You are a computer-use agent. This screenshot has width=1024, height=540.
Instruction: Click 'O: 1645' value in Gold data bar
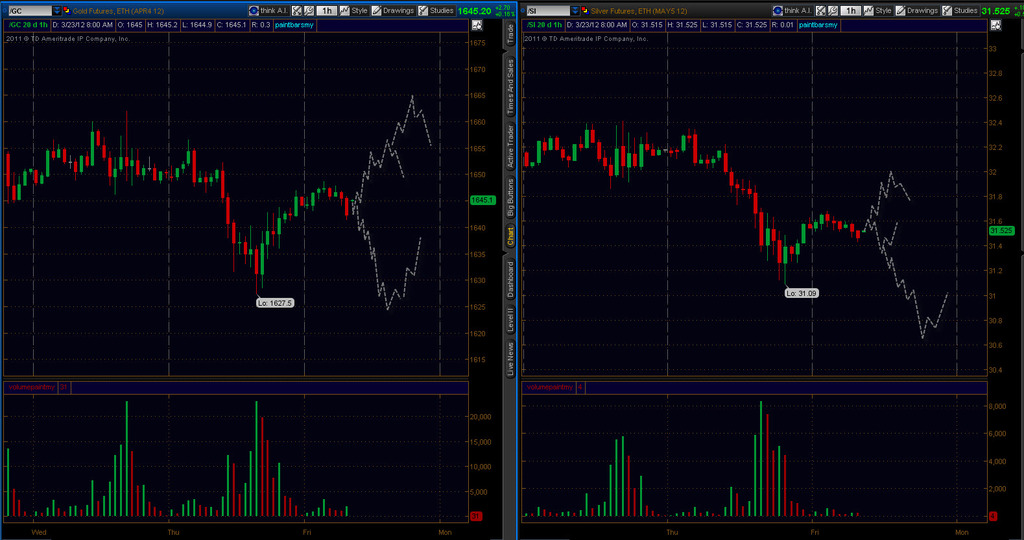[x=130, y=25]
